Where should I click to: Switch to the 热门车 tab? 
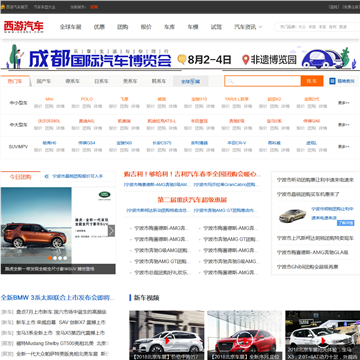pyautogui.click(x=15, y=81)
